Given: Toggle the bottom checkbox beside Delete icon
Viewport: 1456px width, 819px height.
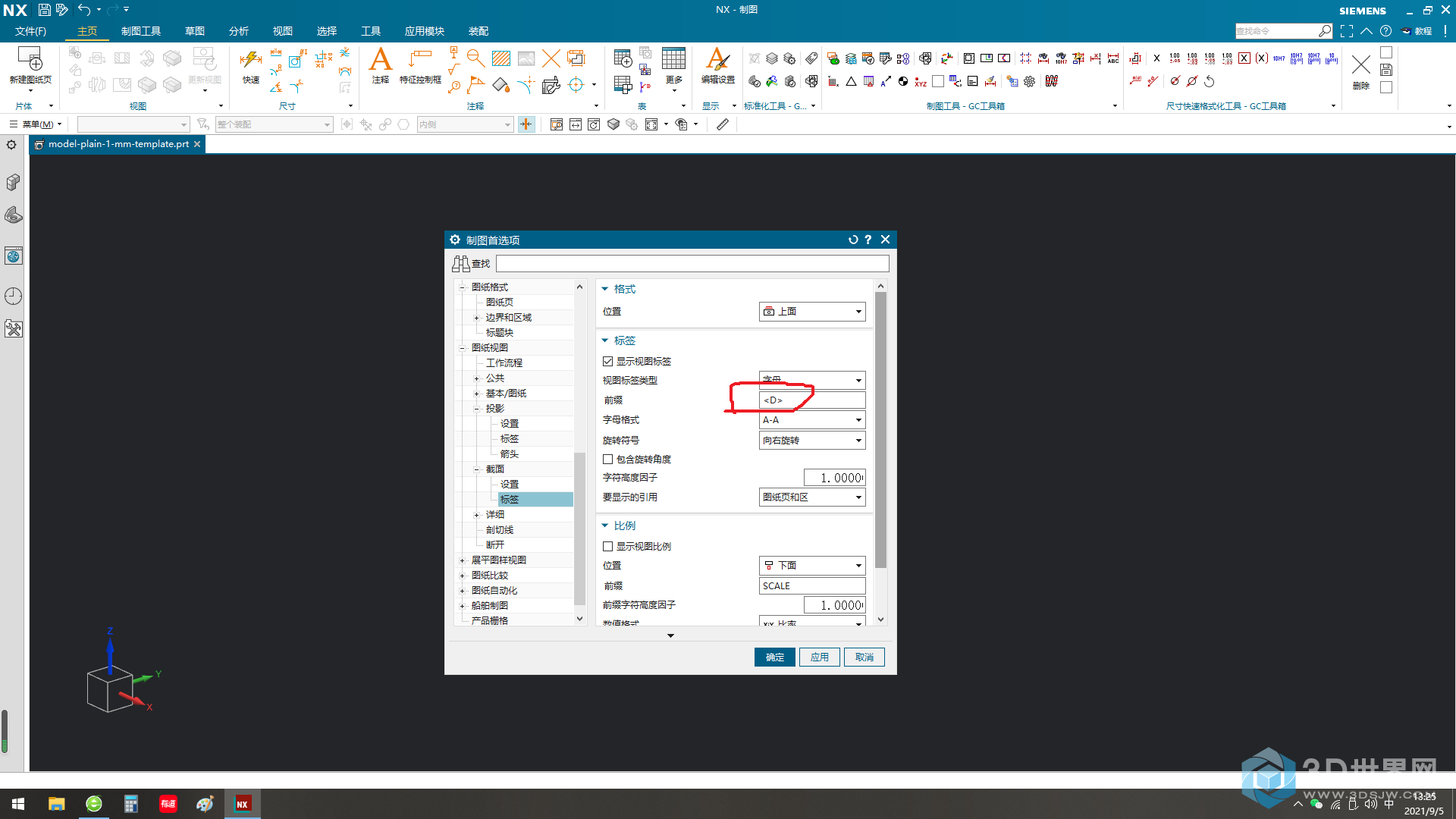Looking at the screenshot, I should click(1386, 87).
